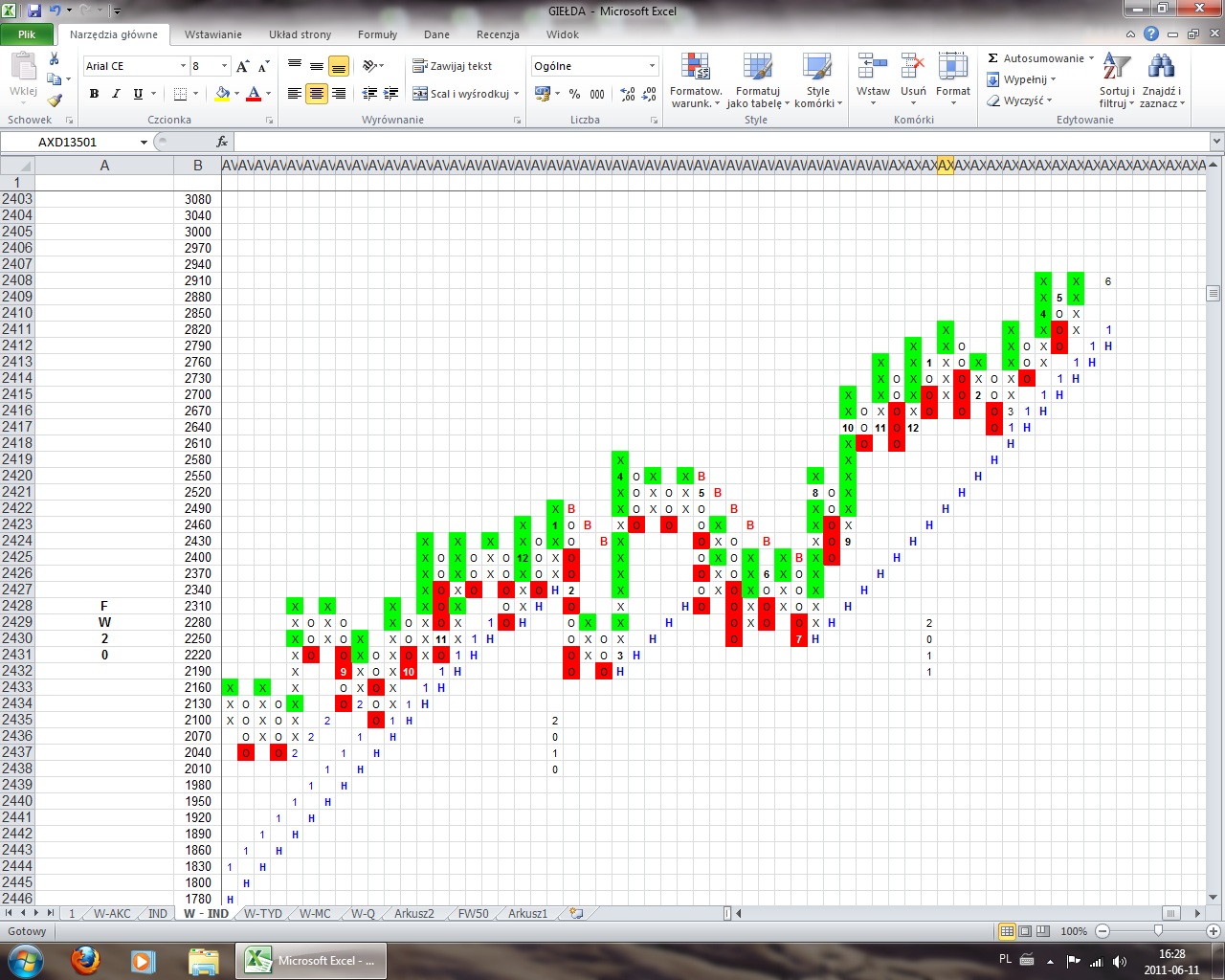Open Sortuj i filtruj
The image size is (1225, 980).
click(x=1117, y=80)
